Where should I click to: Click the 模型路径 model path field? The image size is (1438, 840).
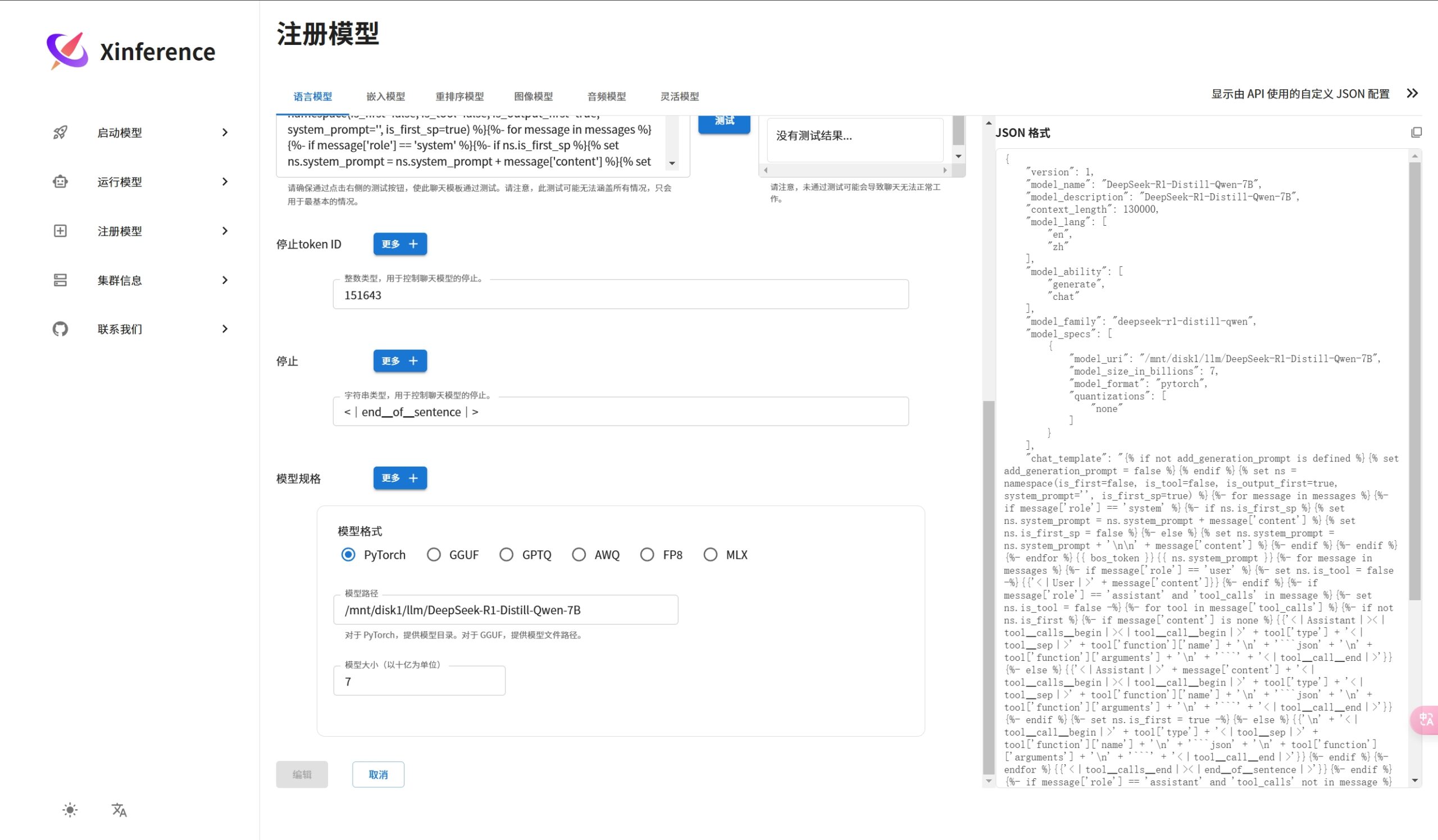[506, 610]
